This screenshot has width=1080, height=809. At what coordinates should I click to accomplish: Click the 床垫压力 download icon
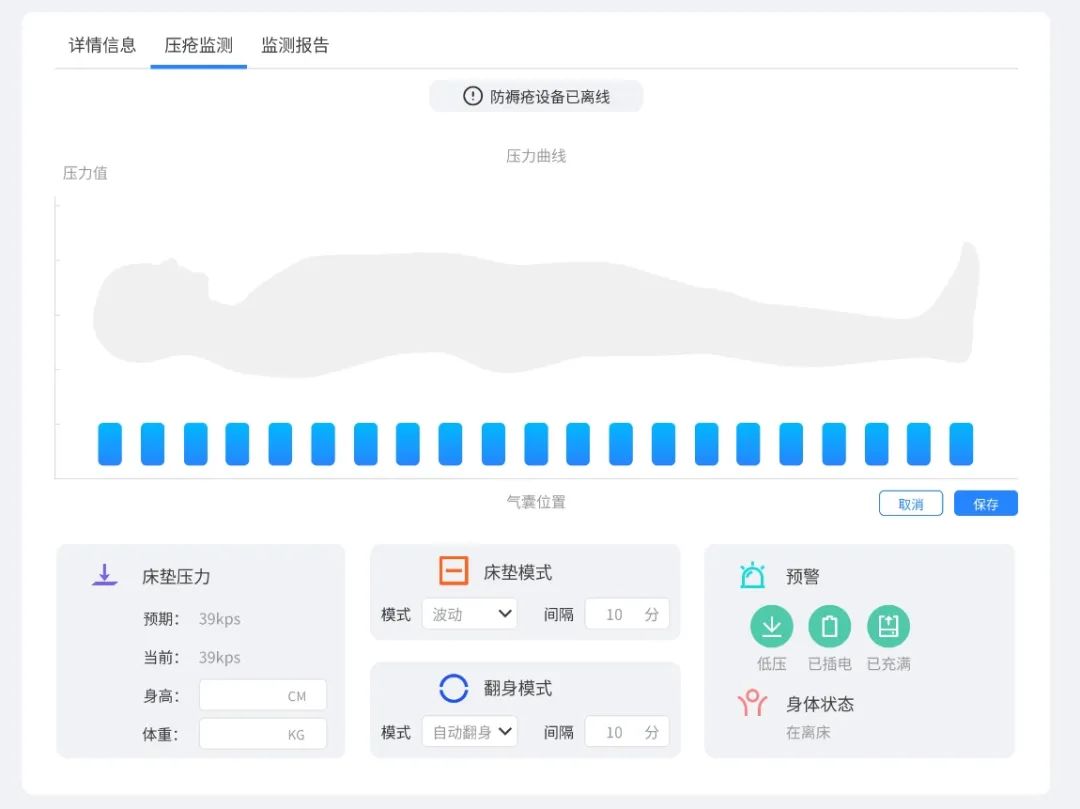click(x=104, y=570)
